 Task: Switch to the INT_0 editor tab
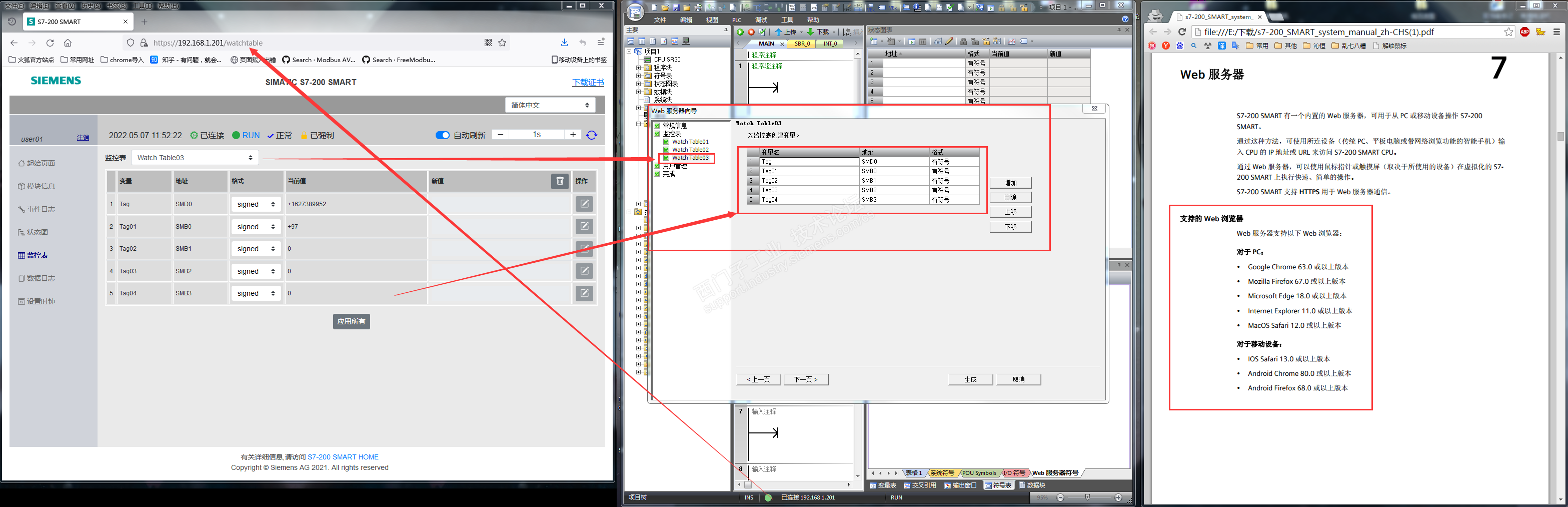click(x=830, y=44)
